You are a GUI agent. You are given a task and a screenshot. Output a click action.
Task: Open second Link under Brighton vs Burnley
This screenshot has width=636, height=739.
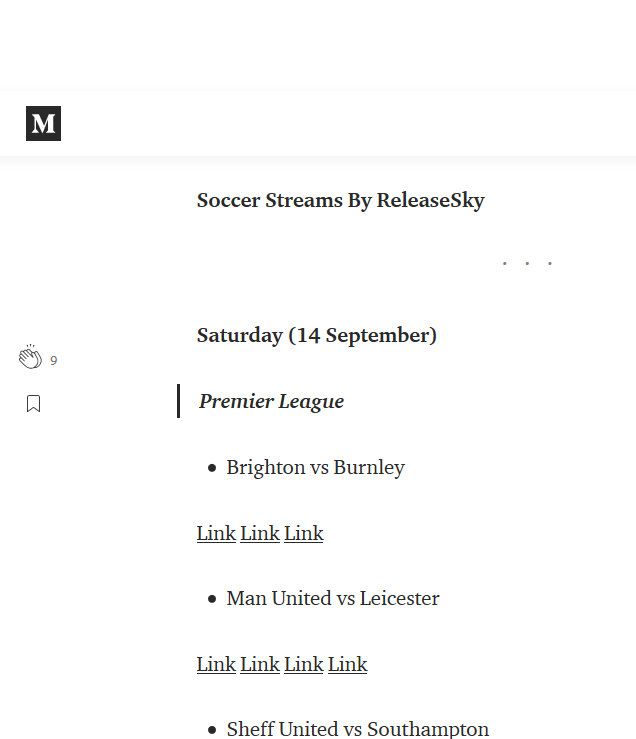(260, 534)
